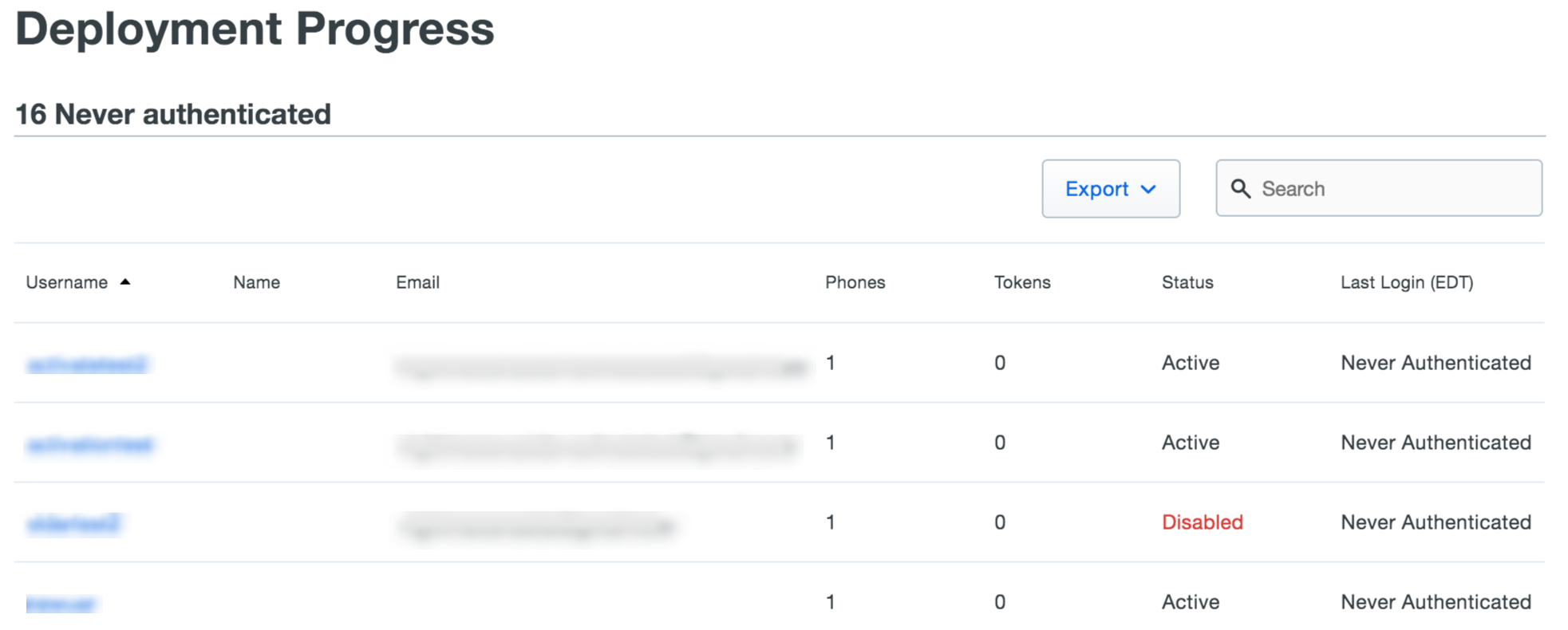Sort the table by the Name column

[256, 282]
